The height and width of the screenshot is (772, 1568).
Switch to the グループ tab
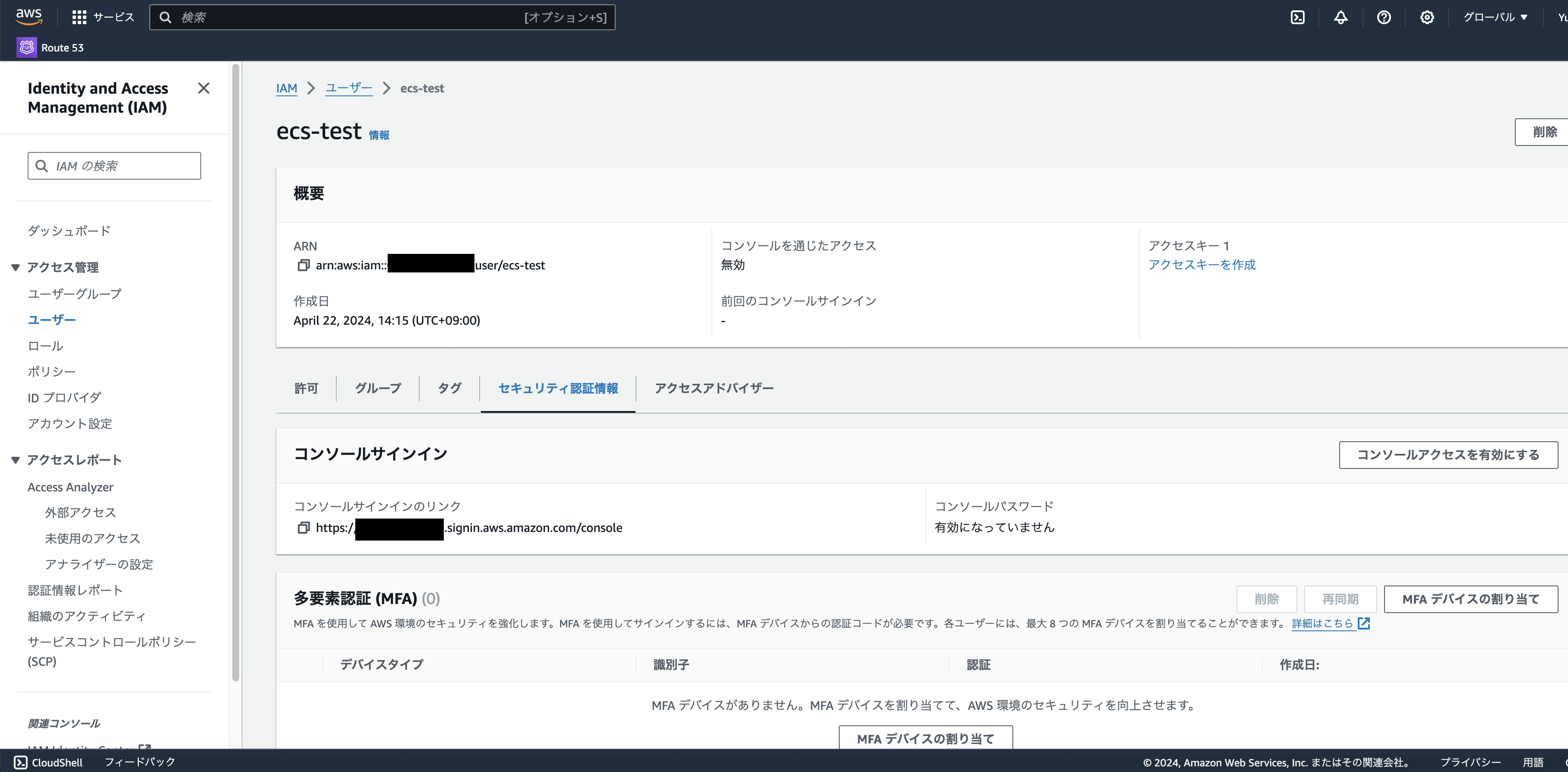coord(378,389)
